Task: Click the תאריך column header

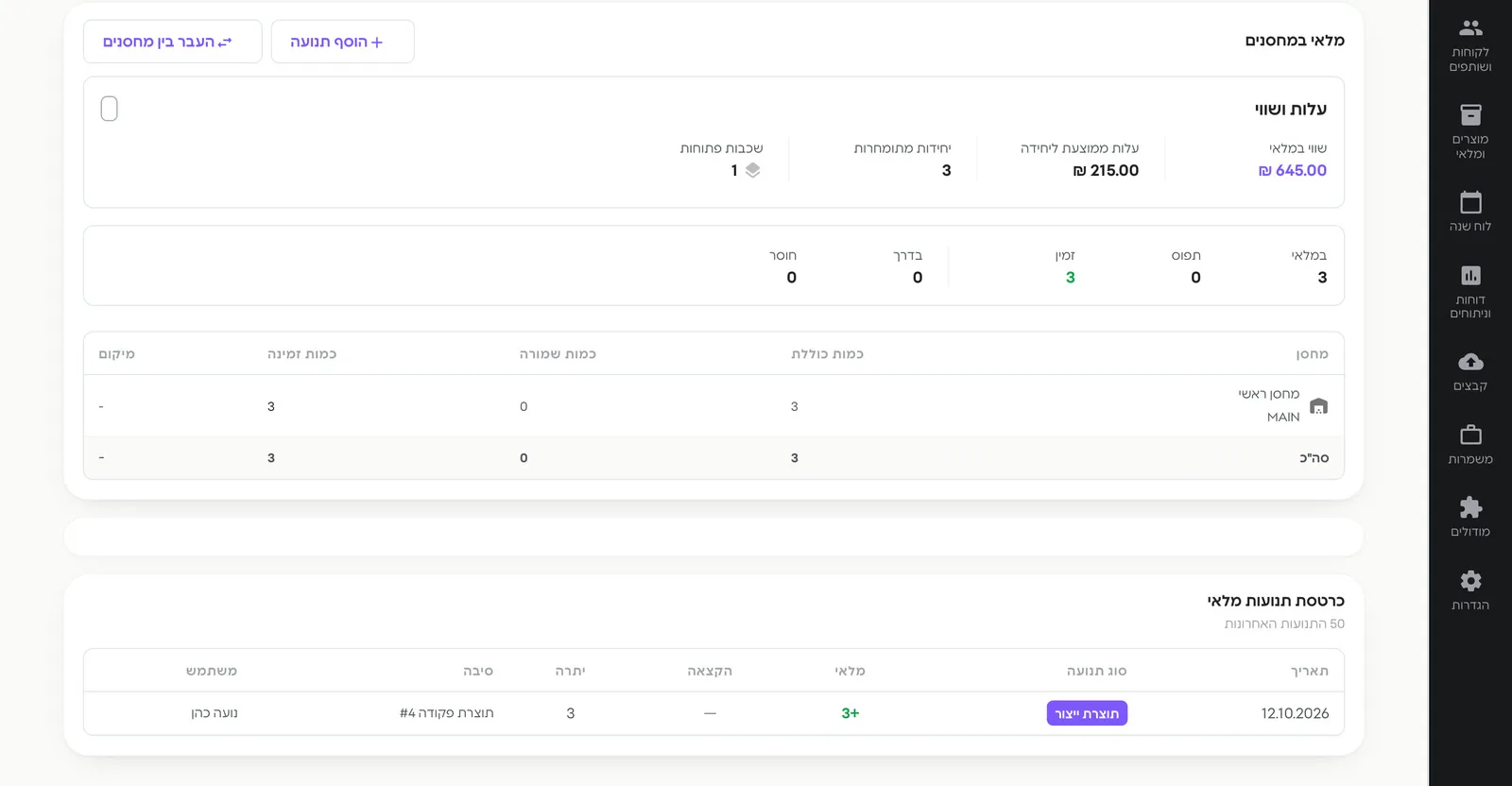Action: [1310, 671]
